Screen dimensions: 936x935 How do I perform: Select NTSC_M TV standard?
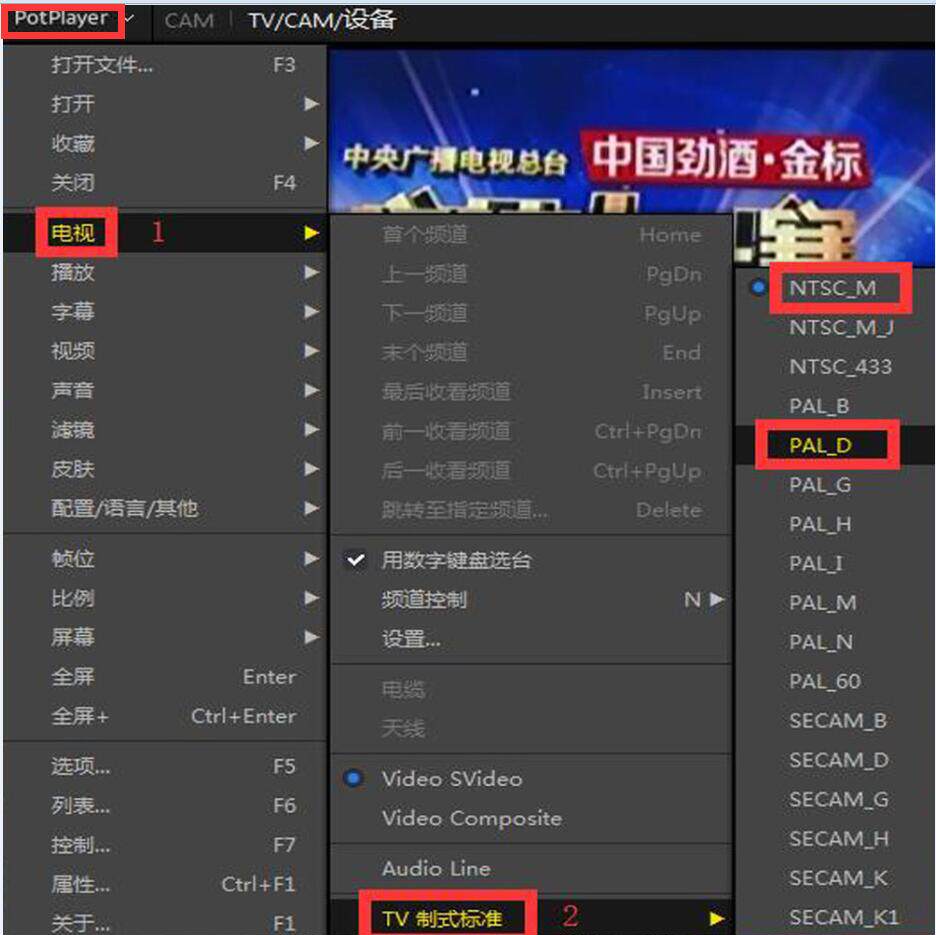pyautogui.click(x=835, y=288)
